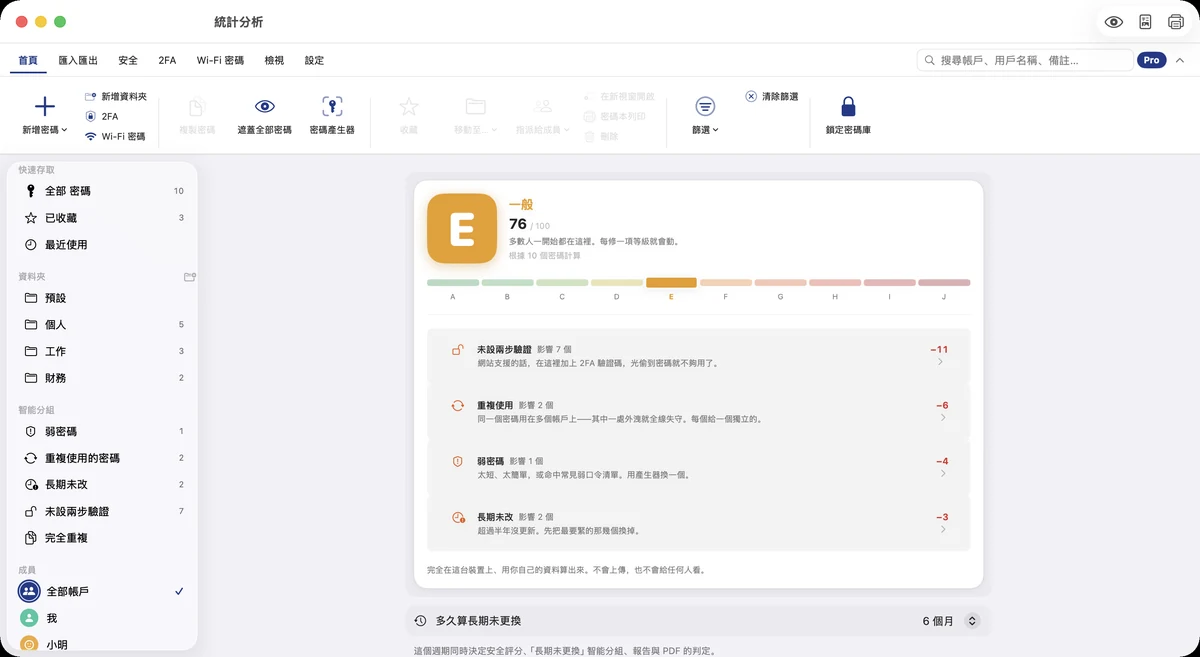Open the 6 個月 period dropdown
The width and height of the screenshot is (1200, 657).
pos(951,621)
